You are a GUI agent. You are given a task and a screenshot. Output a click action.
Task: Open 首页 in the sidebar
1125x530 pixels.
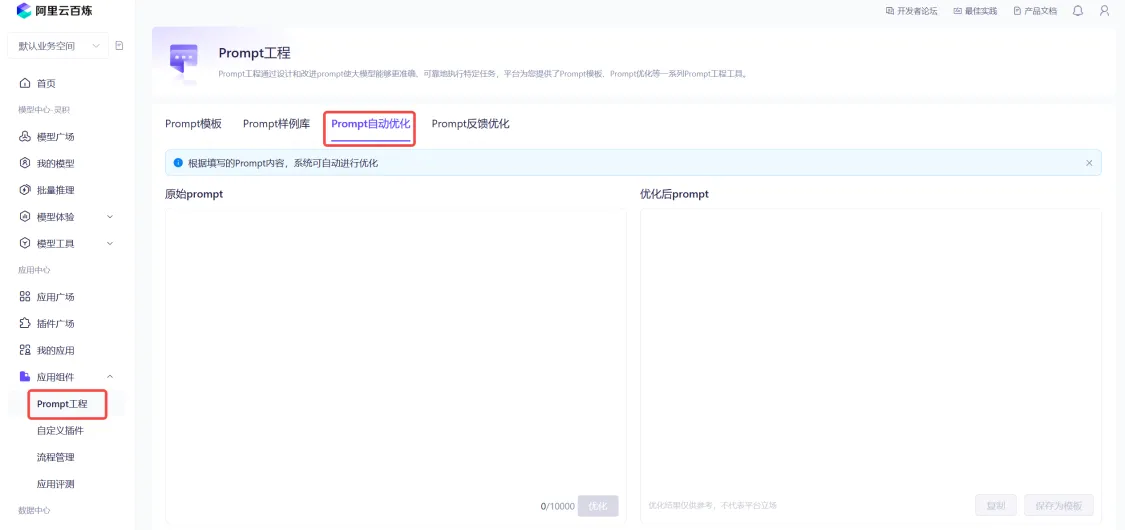pyautogui.click(x=46, y=84)
